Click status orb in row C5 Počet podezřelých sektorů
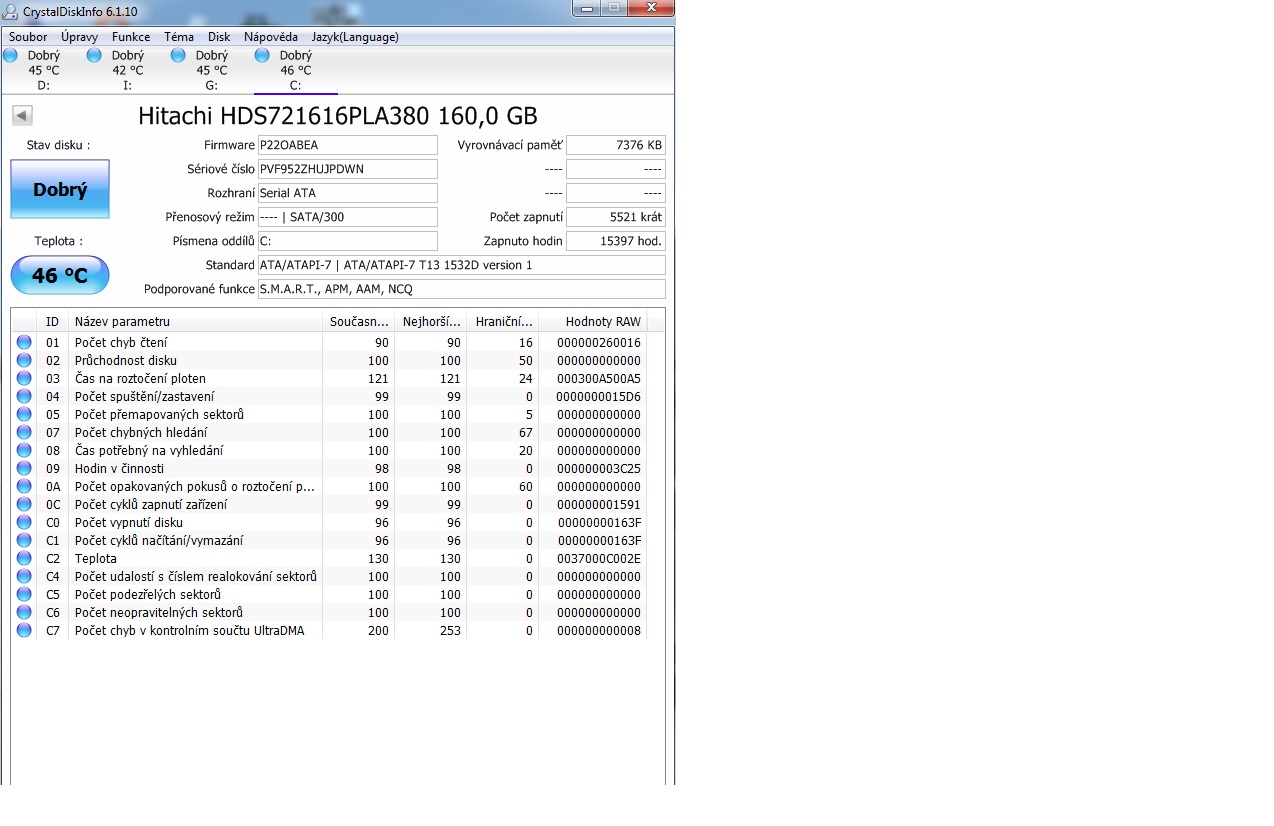This screenshot has height=826, width=1274. [24, 594]
